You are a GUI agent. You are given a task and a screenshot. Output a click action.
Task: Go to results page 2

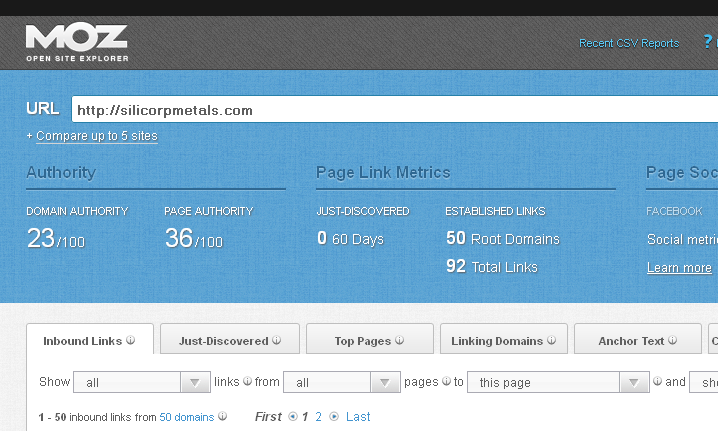point(318,417)
